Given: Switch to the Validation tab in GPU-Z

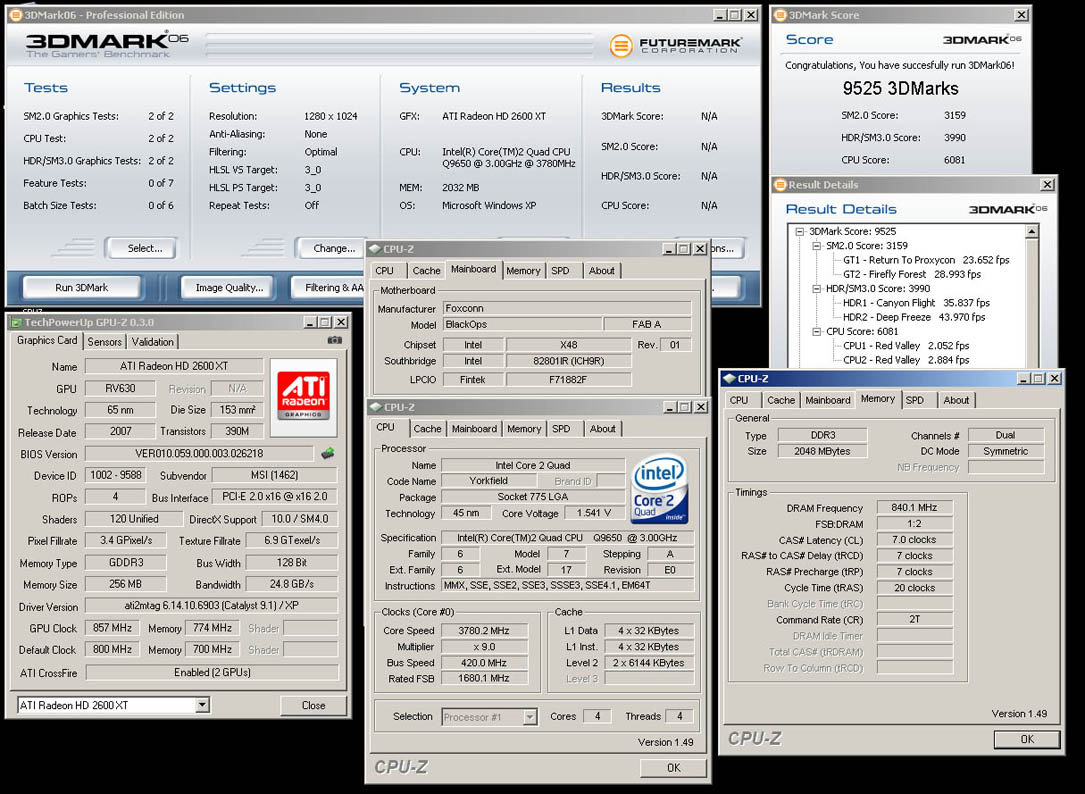Looking at the screenshot, I should (153, 342).
